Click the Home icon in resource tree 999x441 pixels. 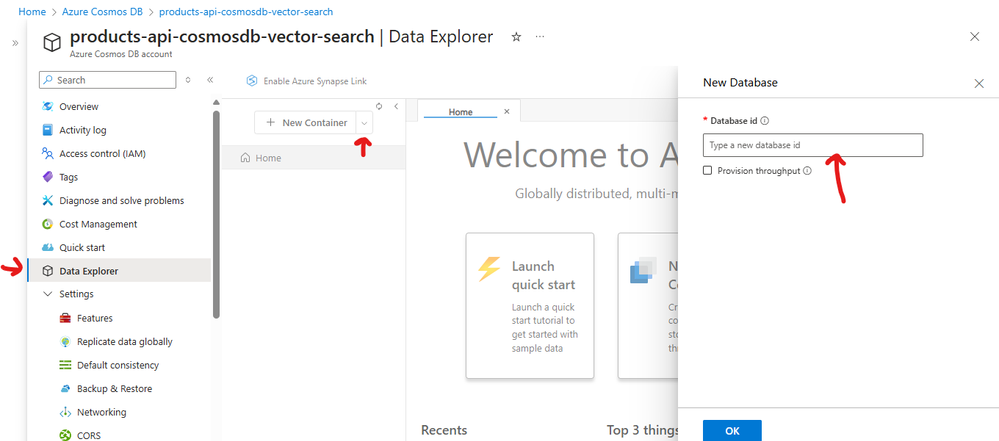245,158
